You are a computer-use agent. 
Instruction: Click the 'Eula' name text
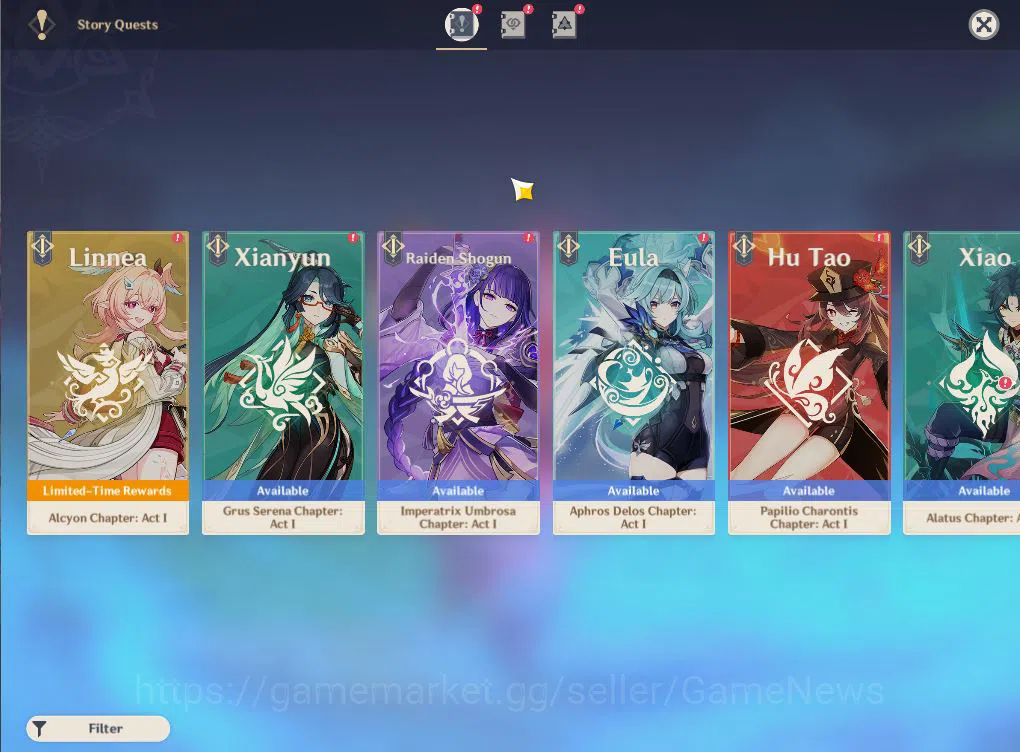634,258
